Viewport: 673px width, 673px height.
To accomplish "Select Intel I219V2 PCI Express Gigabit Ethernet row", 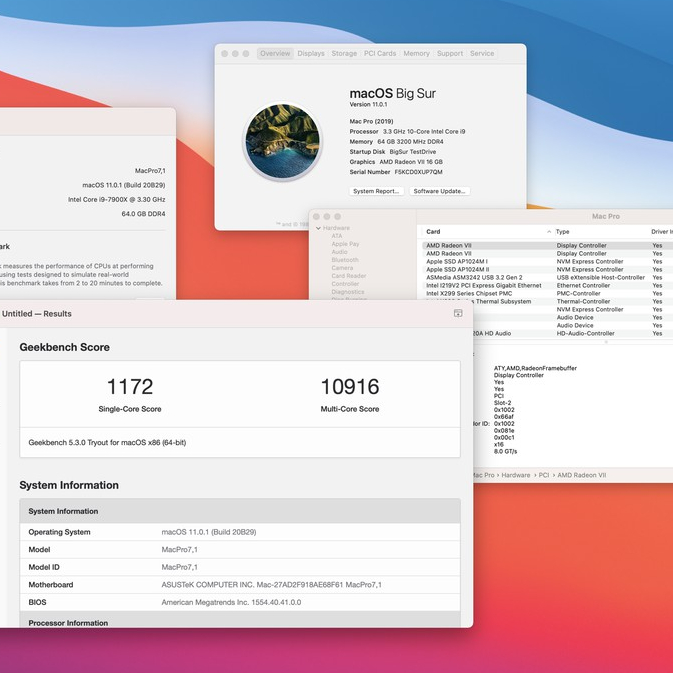I will pos(483,285).
